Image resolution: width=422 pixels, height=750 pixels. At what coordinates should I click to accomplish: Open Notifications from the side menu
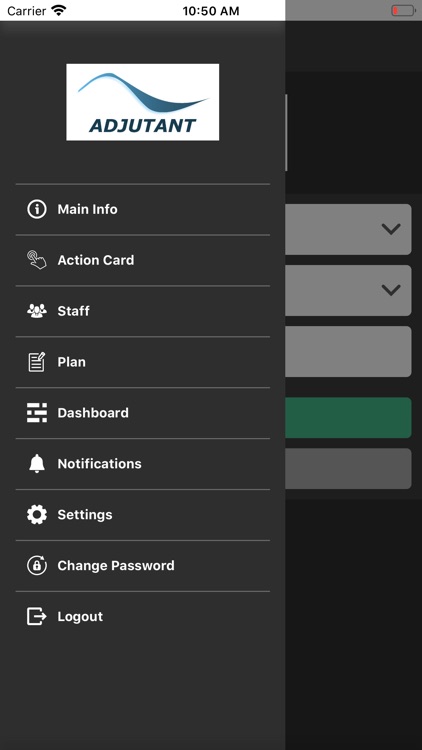[x=143, y=463]
